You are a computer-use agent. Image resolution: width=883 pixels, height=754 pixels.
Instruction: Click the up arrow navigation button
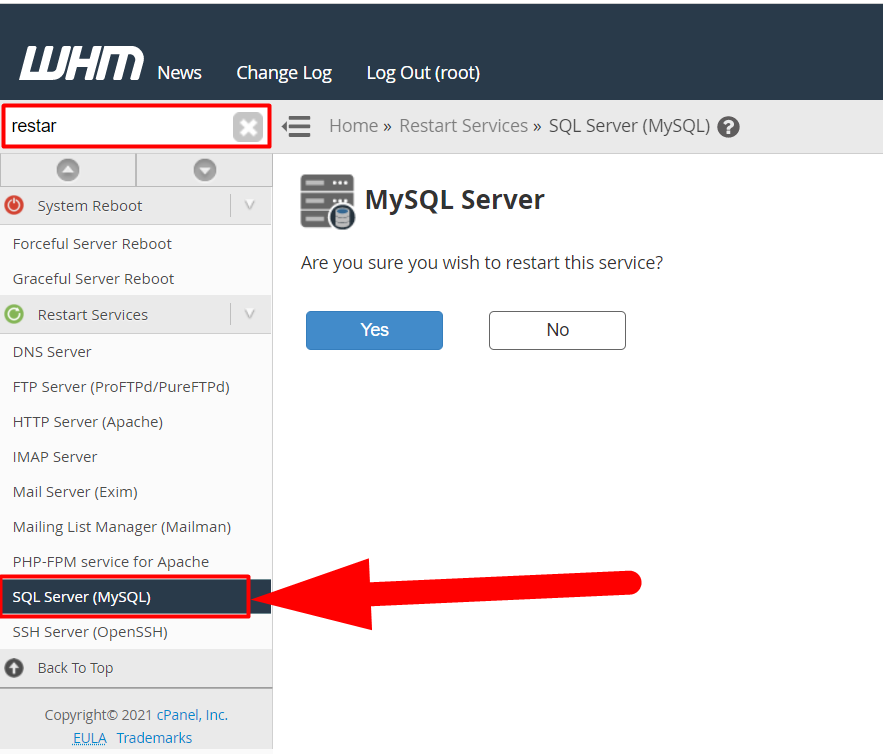(68, 169)
